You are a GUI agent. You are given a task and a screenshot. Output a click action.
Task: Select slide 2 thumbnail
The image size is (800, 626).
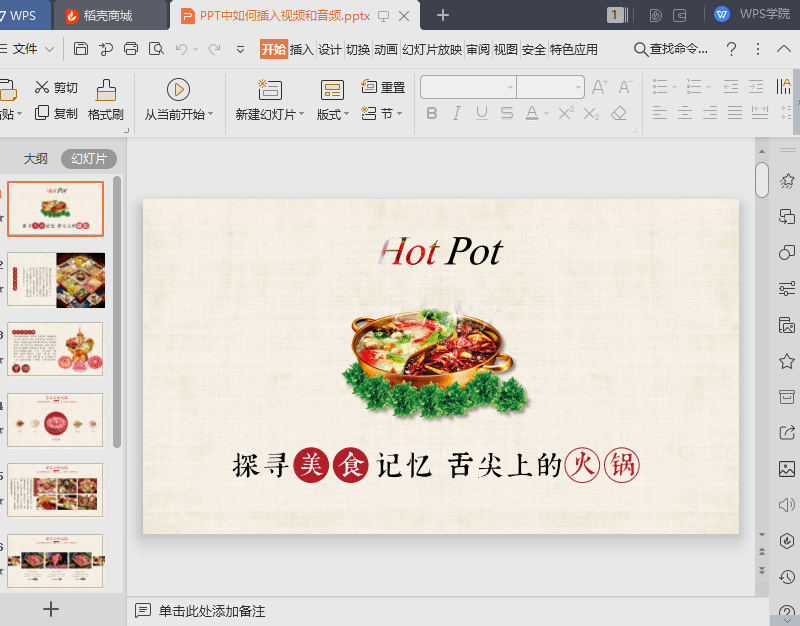56,280
